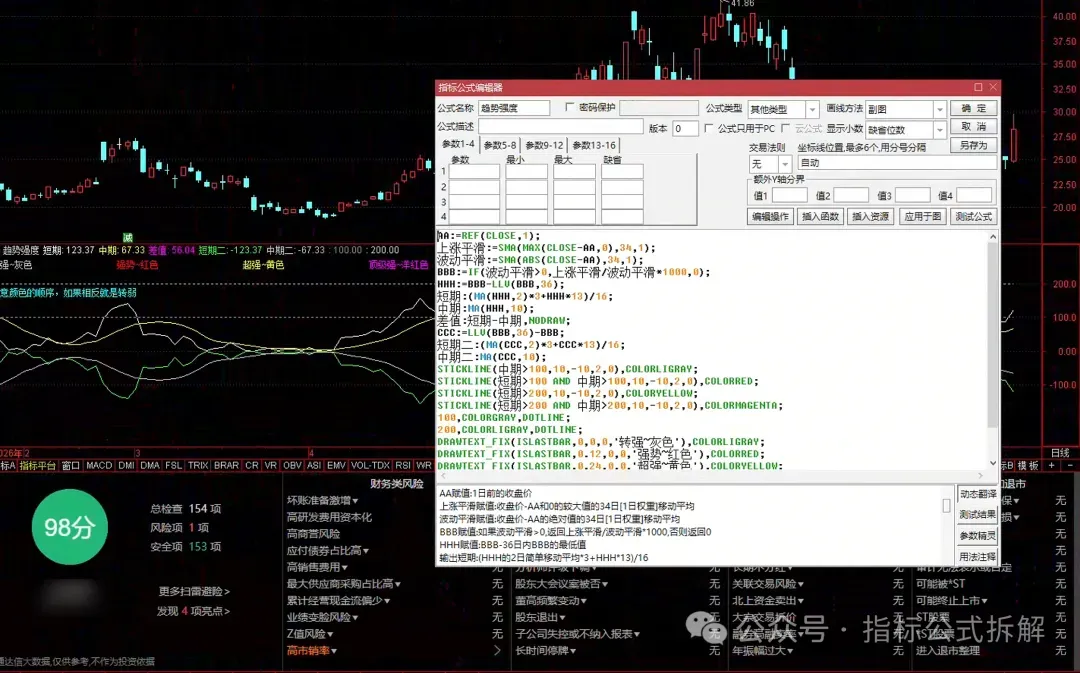
Task: Close the 指标公式编辑器 dialog
Action: [993, 87]
